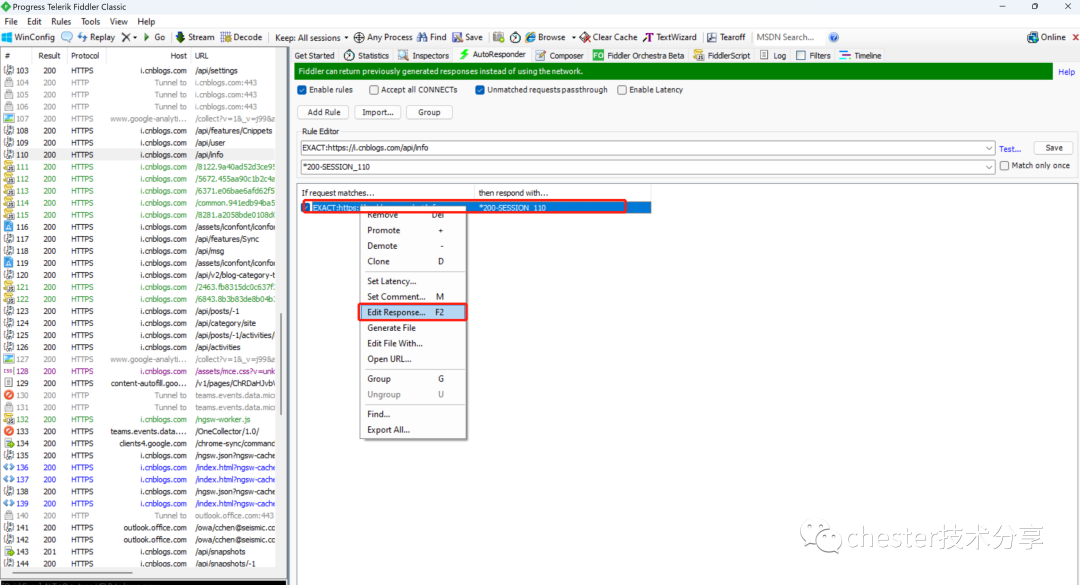Check Enable Latency option
The image size is (1080, 585).
(x=622, y=90)
